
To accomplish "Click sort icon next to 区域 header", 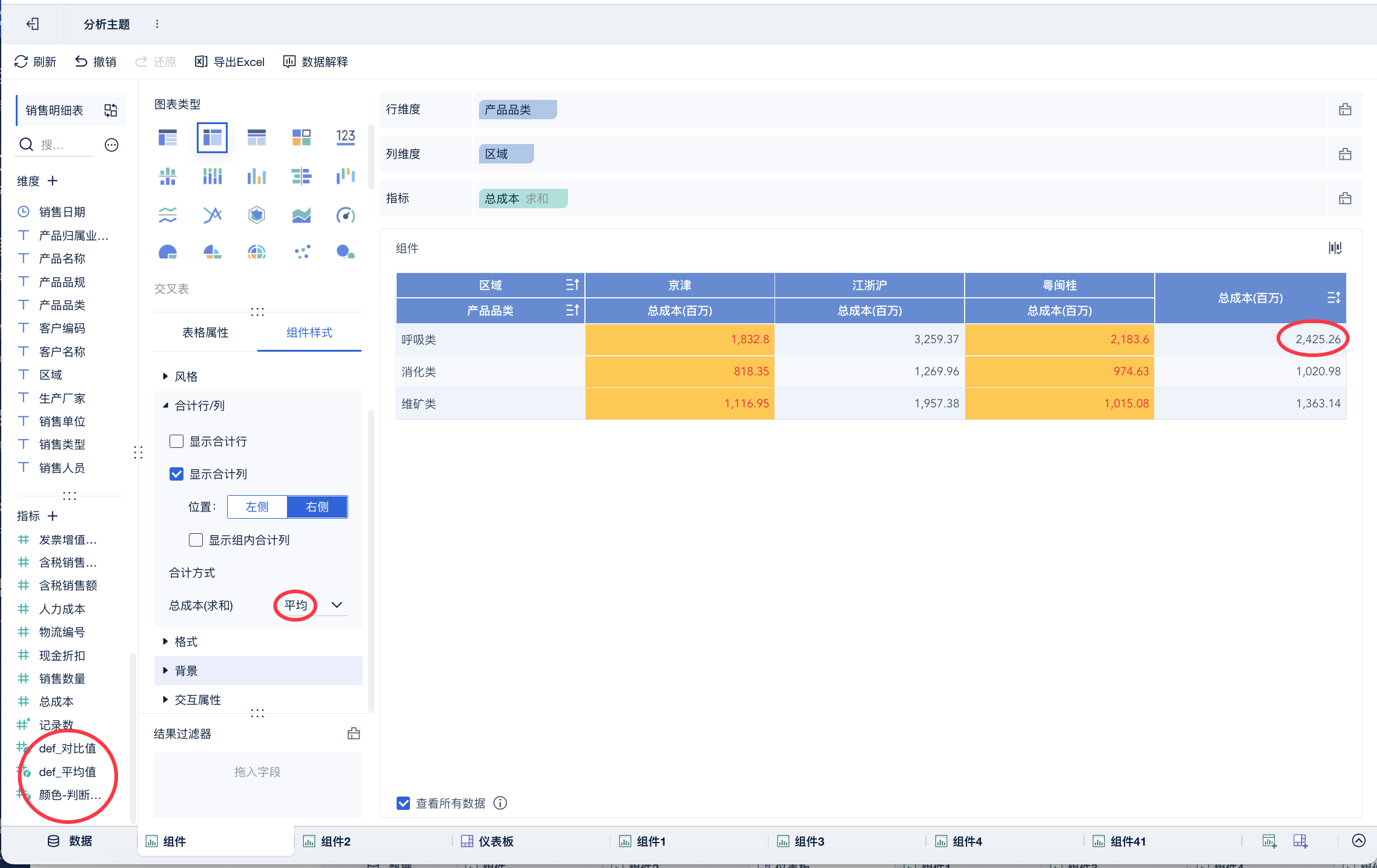I will 572,285.
